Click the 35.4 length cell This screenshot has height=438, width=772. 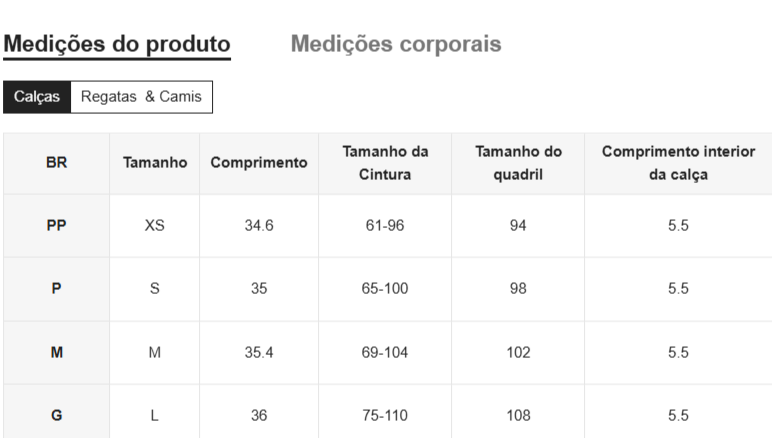259,352
